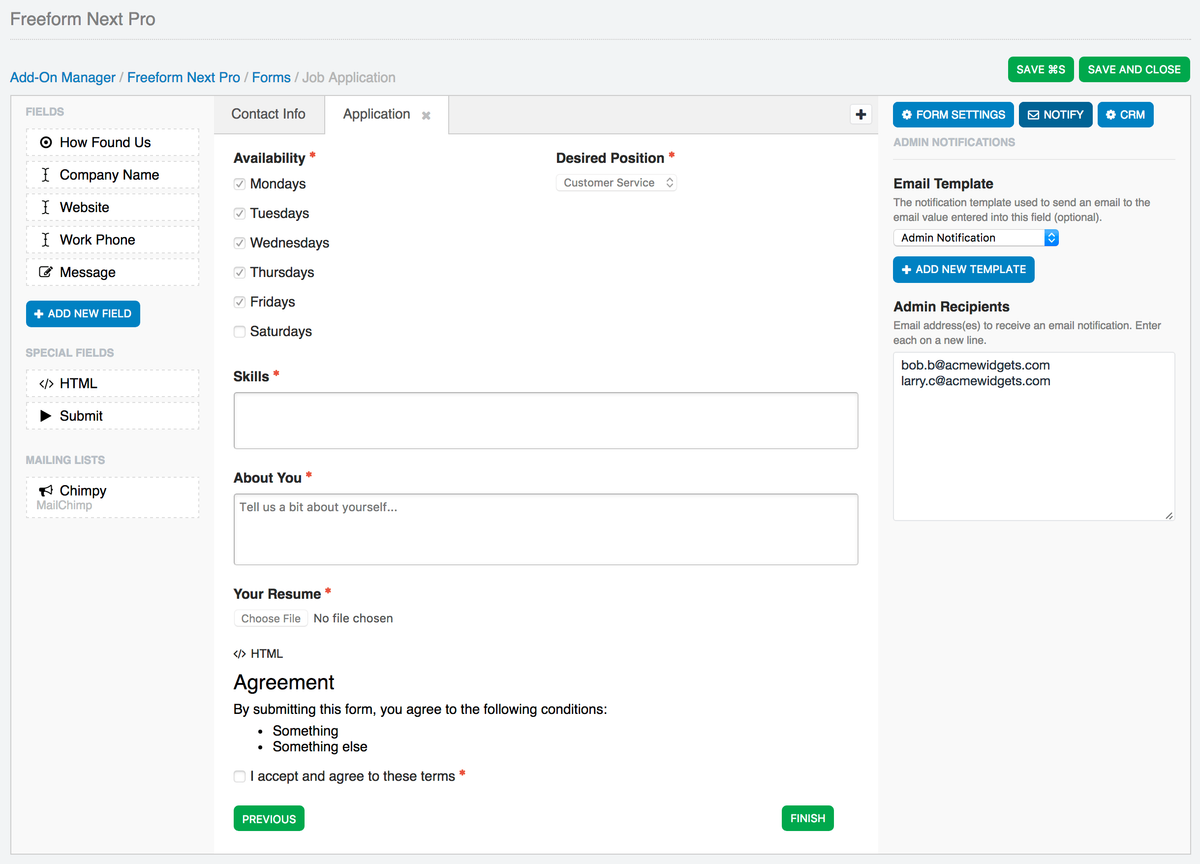Image resolution: width=1200 pixels, height=864 pixels.
Task: Click the radio icon beside How Found Us
Action: tap(46, 143)
